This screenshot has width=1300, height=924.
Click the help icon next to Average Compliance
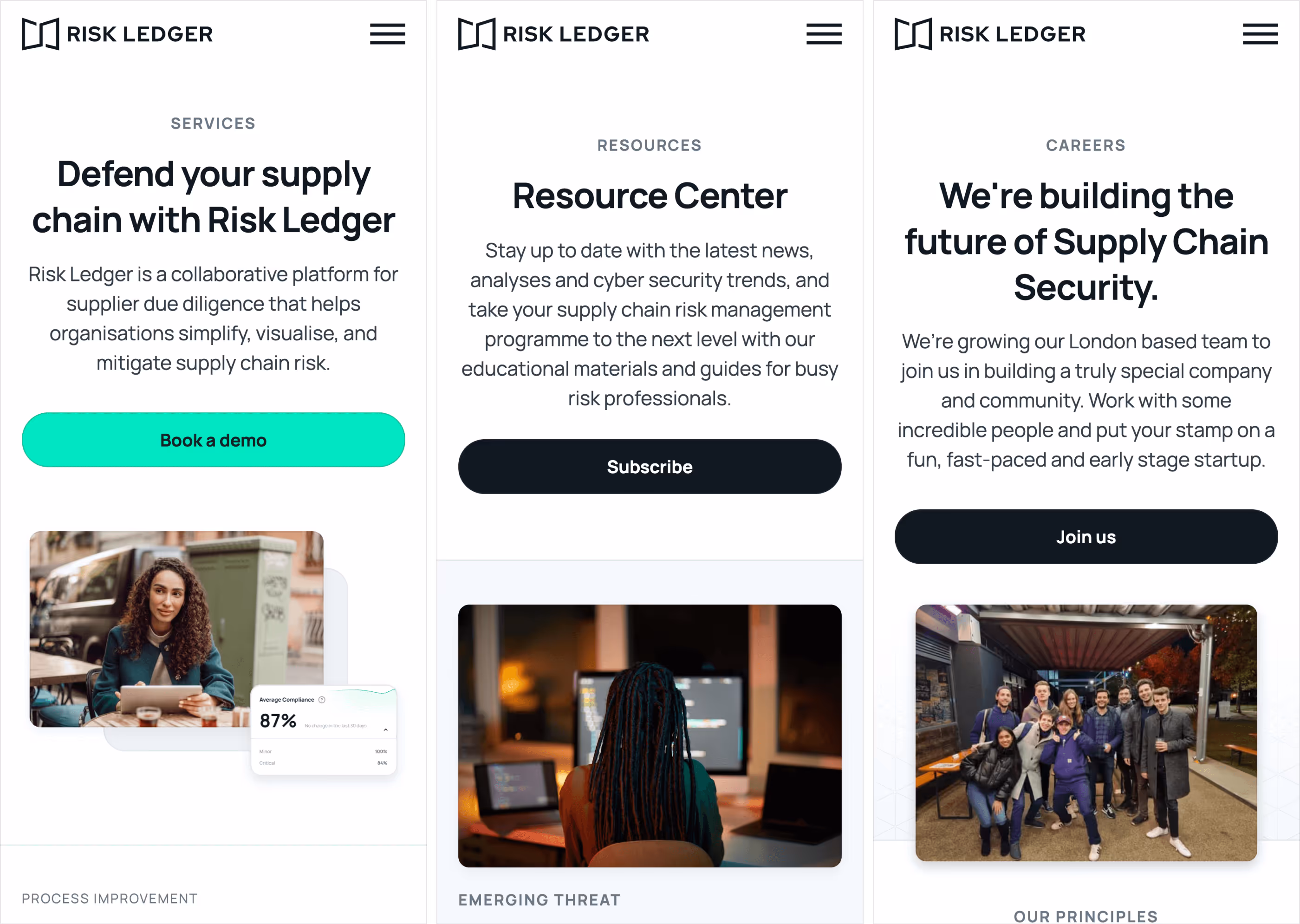pyautogui.click(x=322, y=700)
